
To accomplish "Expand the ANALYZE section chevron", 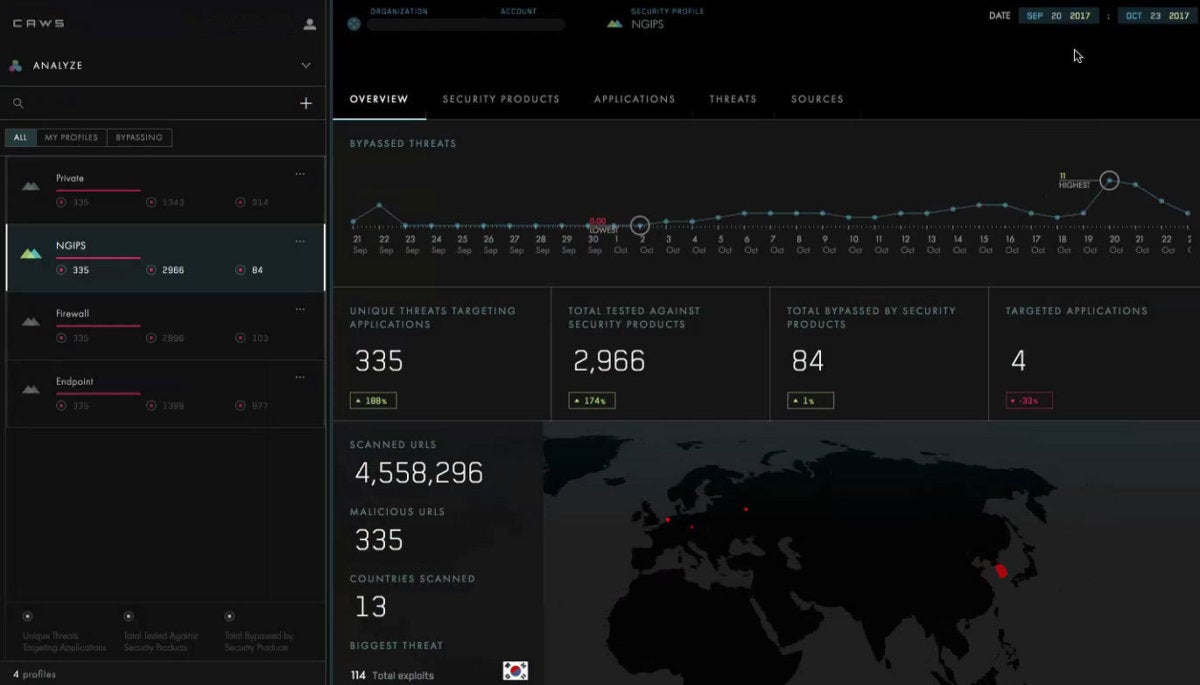I will [306, 66].
